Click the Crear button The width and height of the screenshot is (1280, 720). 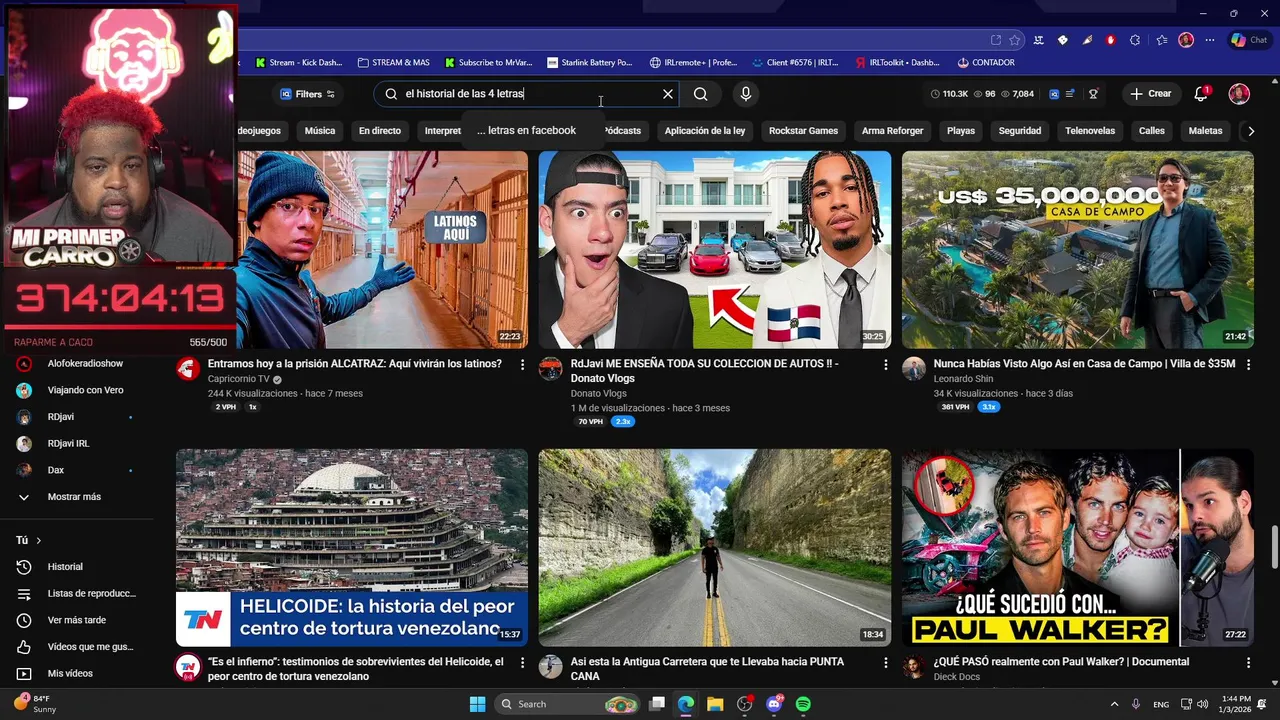point(1150,94)
